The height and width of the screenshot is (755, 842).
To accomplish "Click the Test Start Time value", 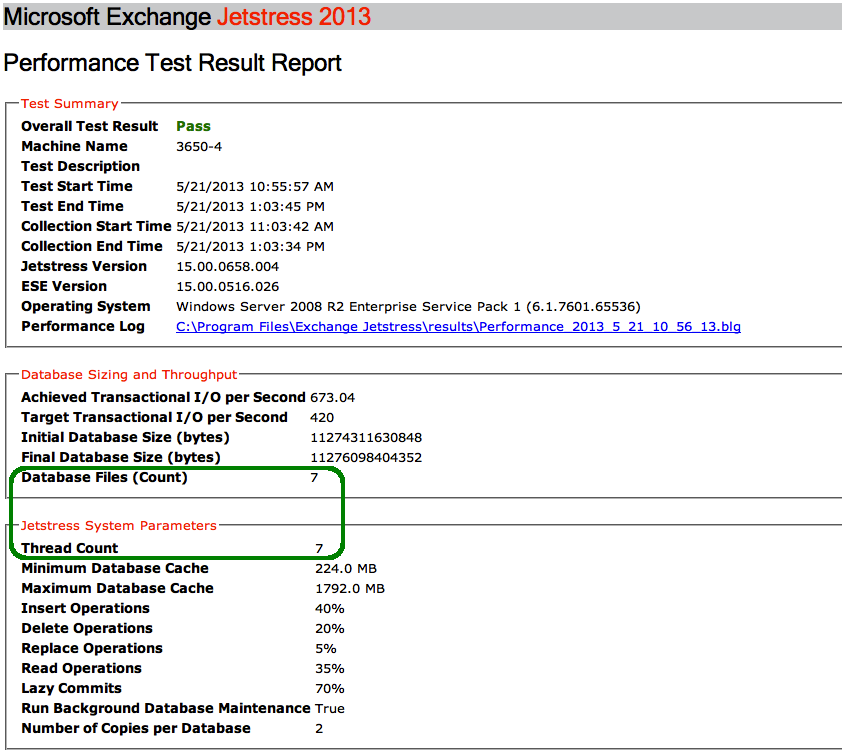I will coord(255,187).
